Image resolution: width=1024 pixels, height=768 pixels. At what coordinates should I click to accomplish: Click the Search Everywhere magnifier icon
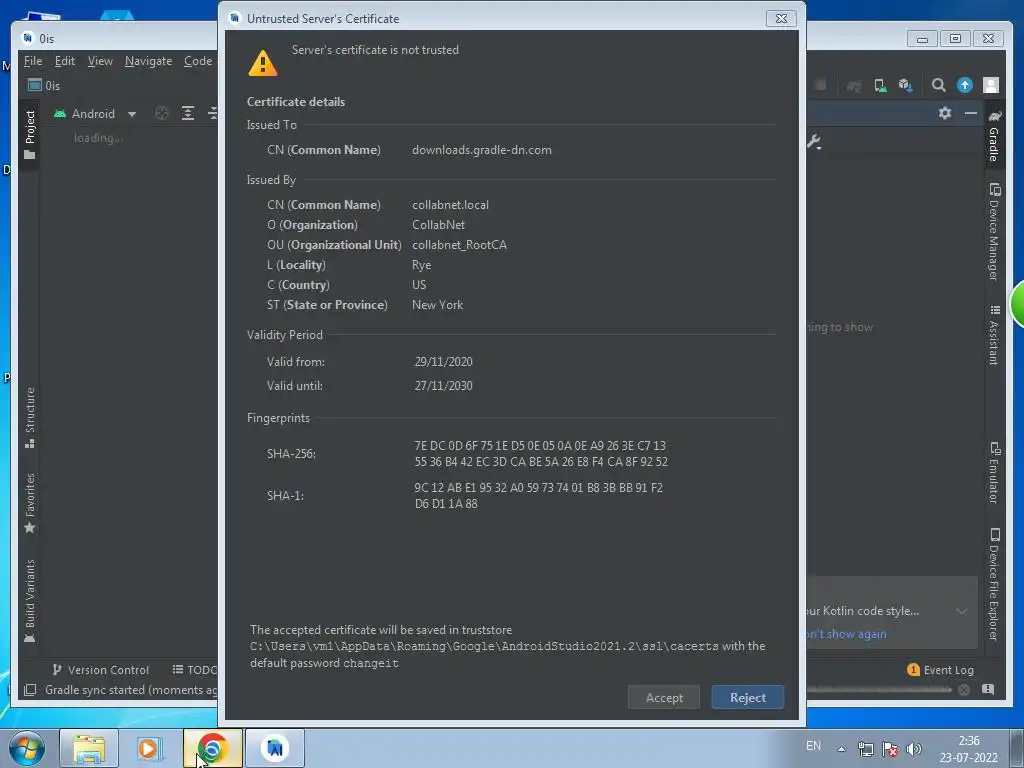coord(938,85)
